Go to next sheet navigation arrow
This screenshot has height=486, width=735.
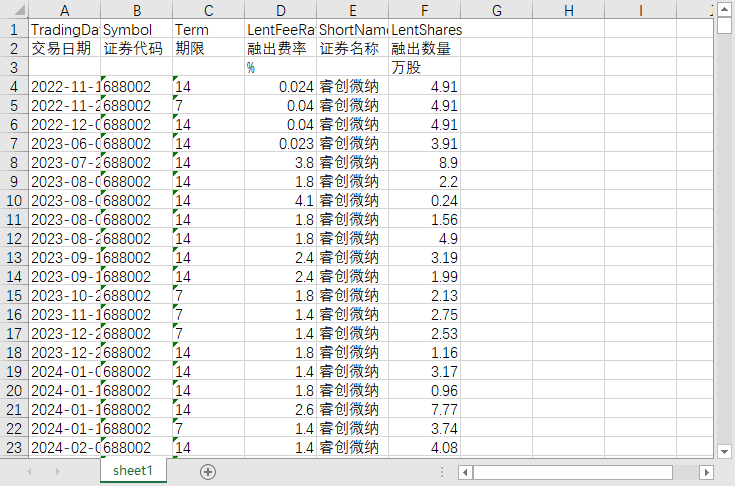[58, 471]
